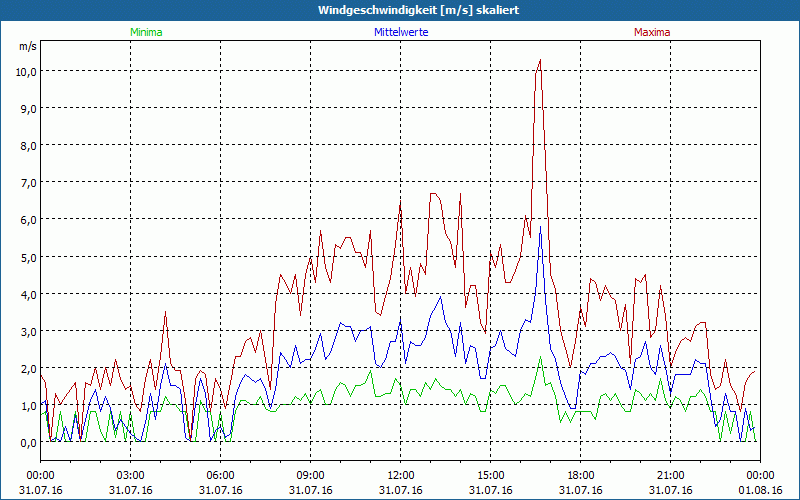
Task: Click the 18:00 time axis label
Action: pos(581,476)
